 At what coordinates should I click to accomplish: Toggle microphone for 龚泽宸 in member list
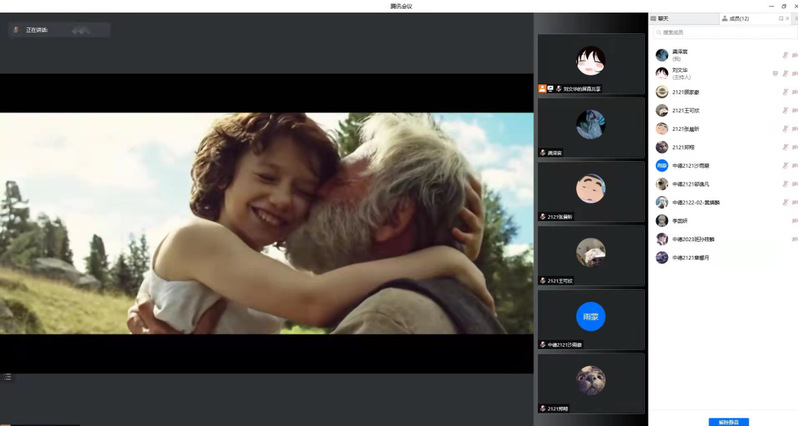(785, 55)
